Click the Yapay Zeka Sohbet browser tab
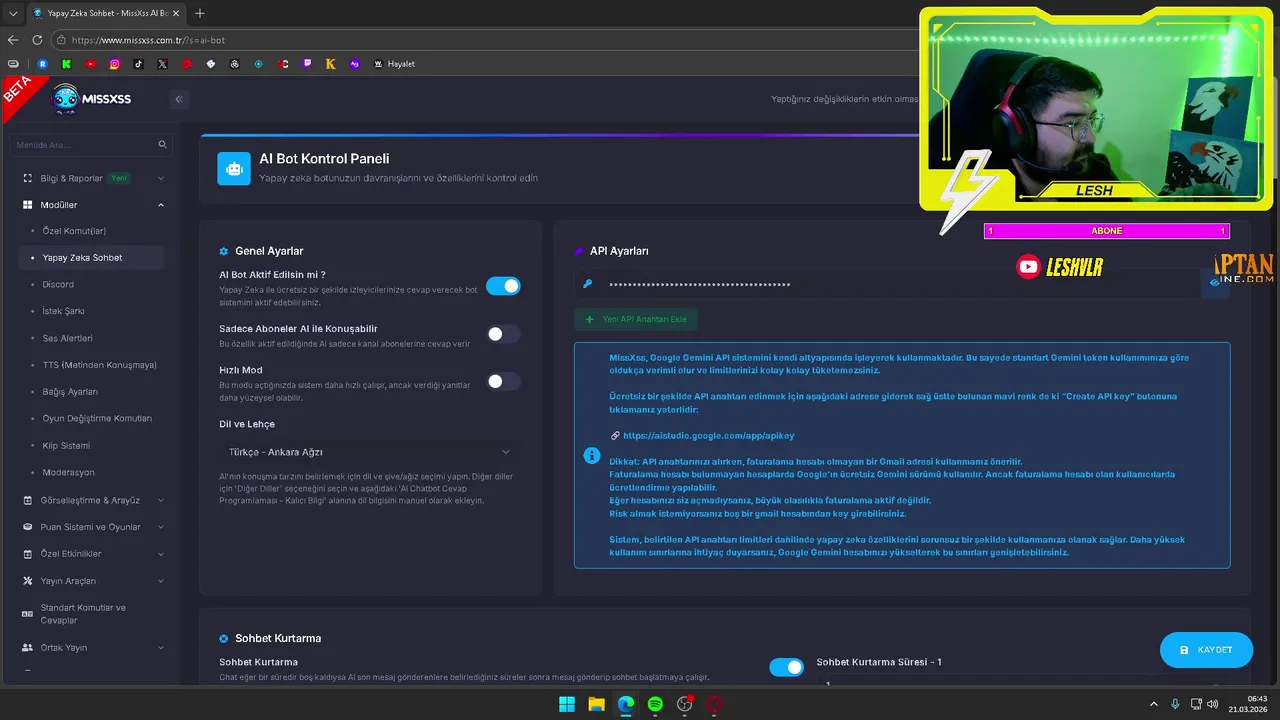The image size is (1280, 720). tap(107, 13)
